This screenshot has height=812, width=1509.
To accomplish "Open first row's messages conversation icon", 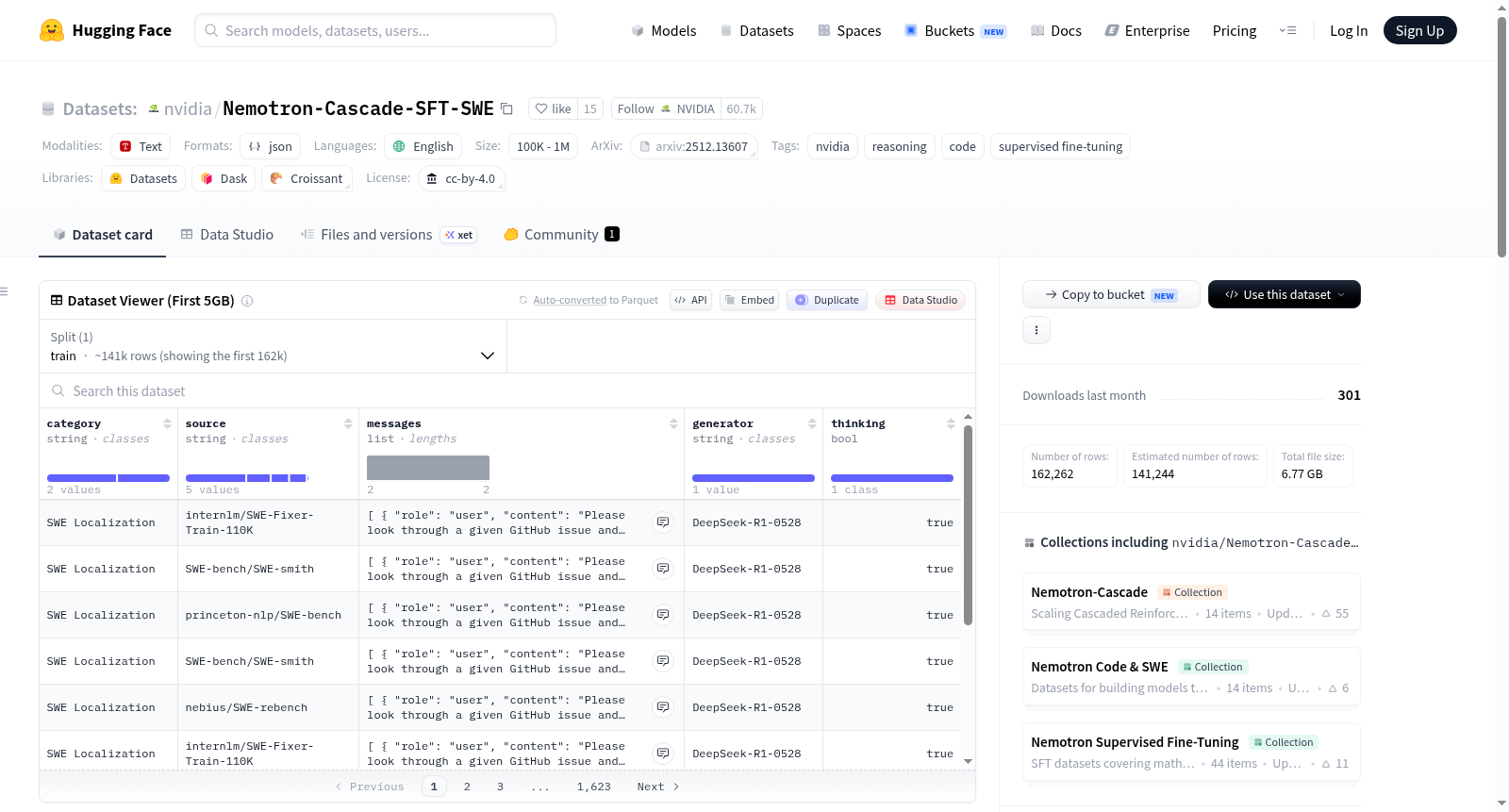I will [x=663, y=522].
